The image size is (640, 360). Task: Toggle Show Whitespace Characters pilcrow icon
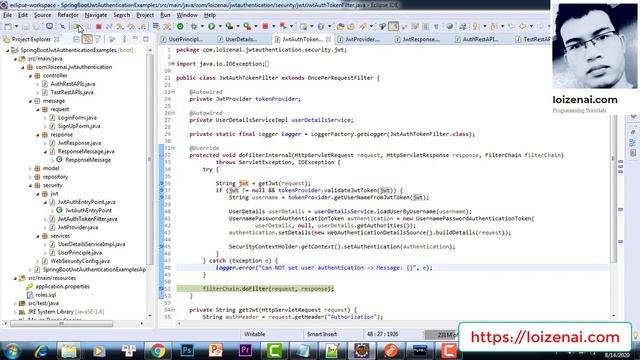coord(436,27)
